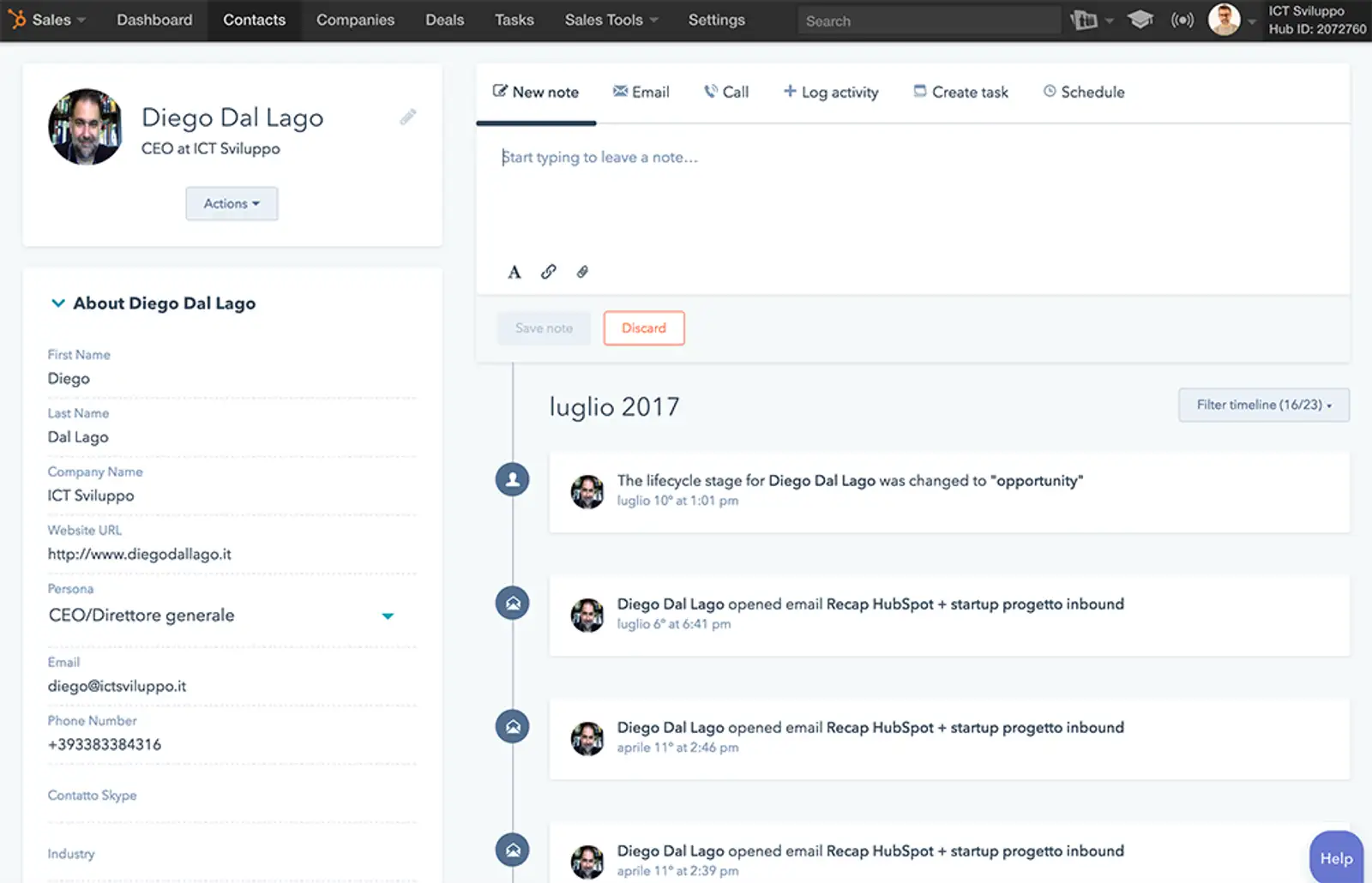
Task: Switch to the Call tab
Action: 726,92
